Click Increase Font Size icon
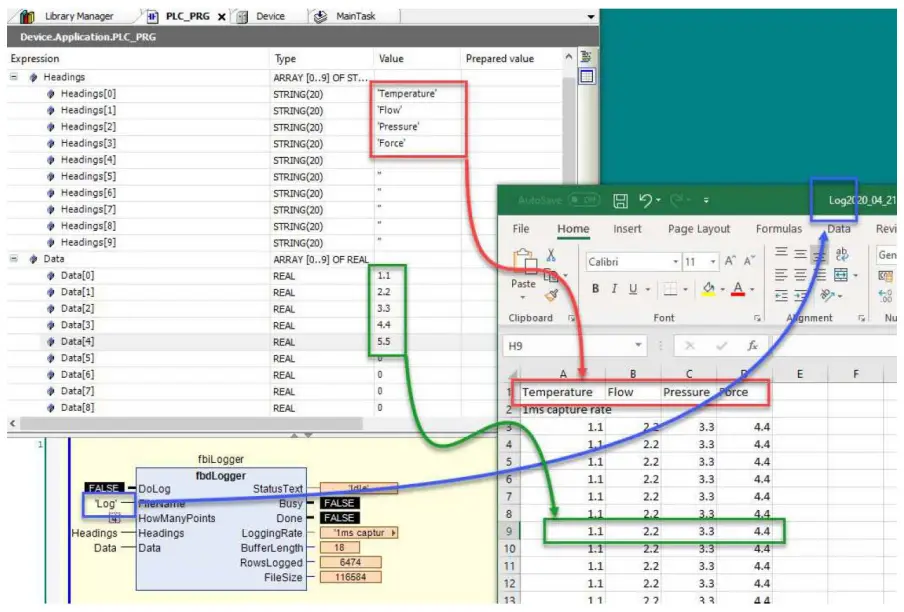The height and width of the screenshot is (612, 904). [730, 261]
